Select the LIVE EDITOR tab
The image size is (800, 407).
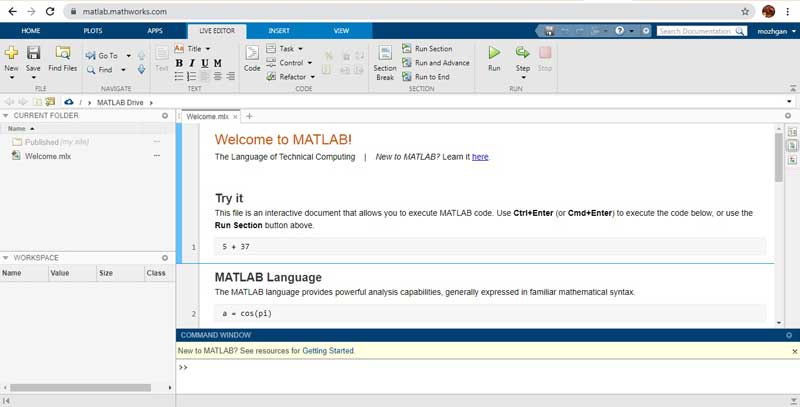(x=217, y=31)
